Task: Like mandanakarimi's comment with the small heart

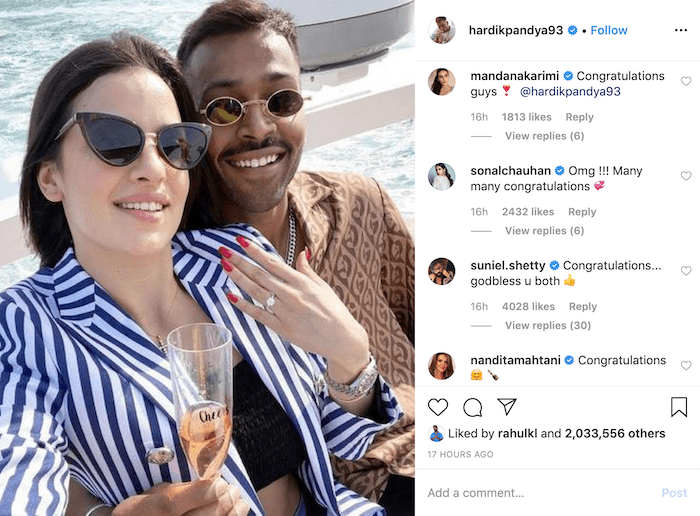Action: point(686,81)
